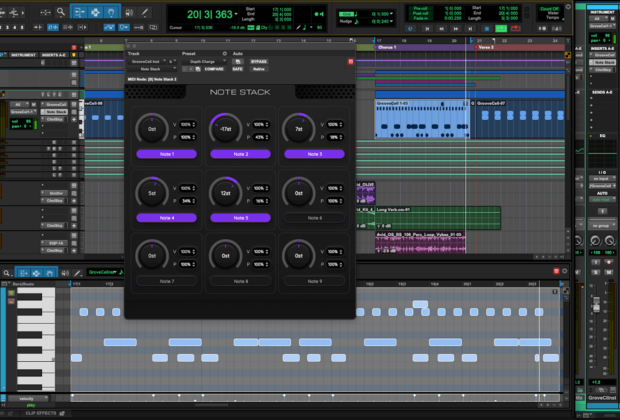Arm the red Record transport button
620x420 pixels.
coord(516,28)
